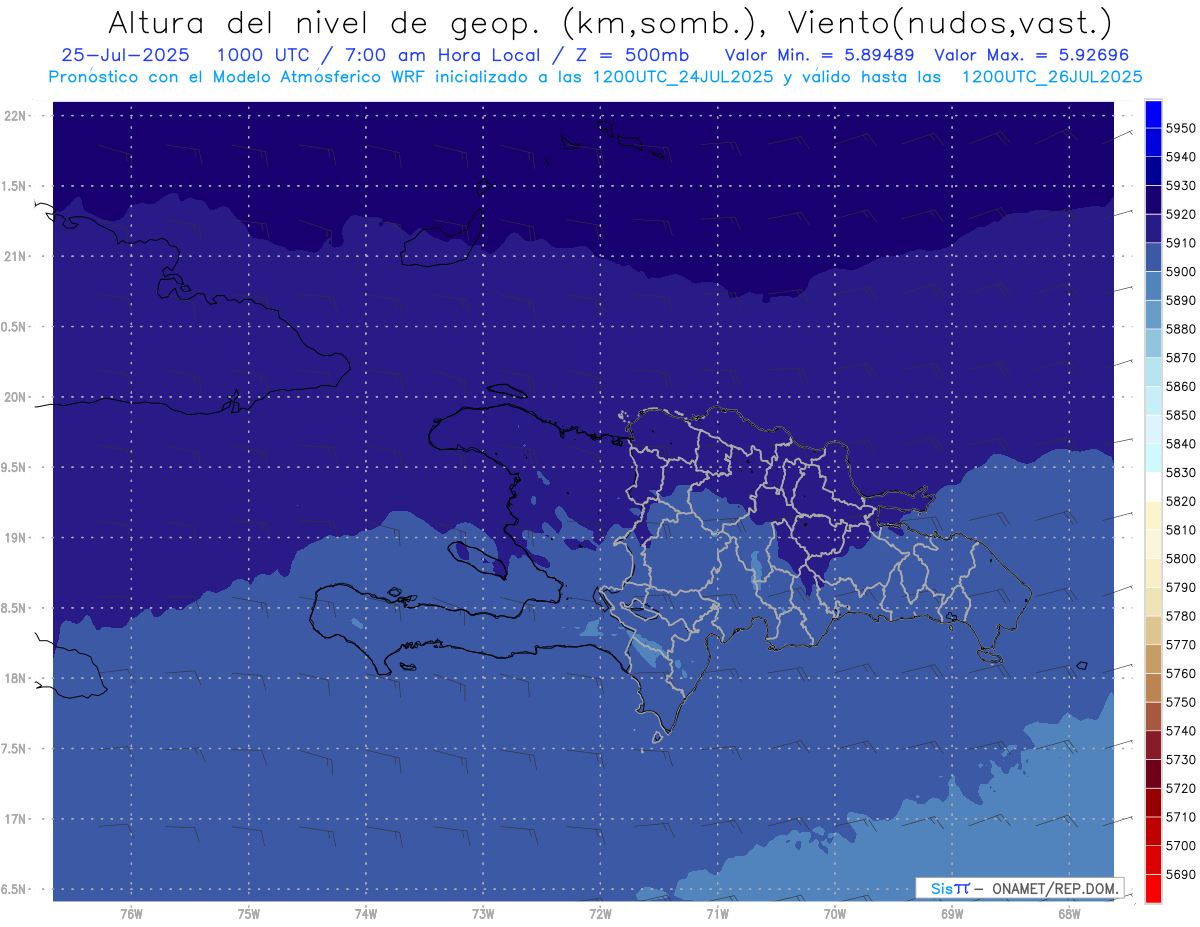Click the '5790' colorbar value
Image resolution: width=1200 pixels, height=927 pixels.
[1180, 587]
